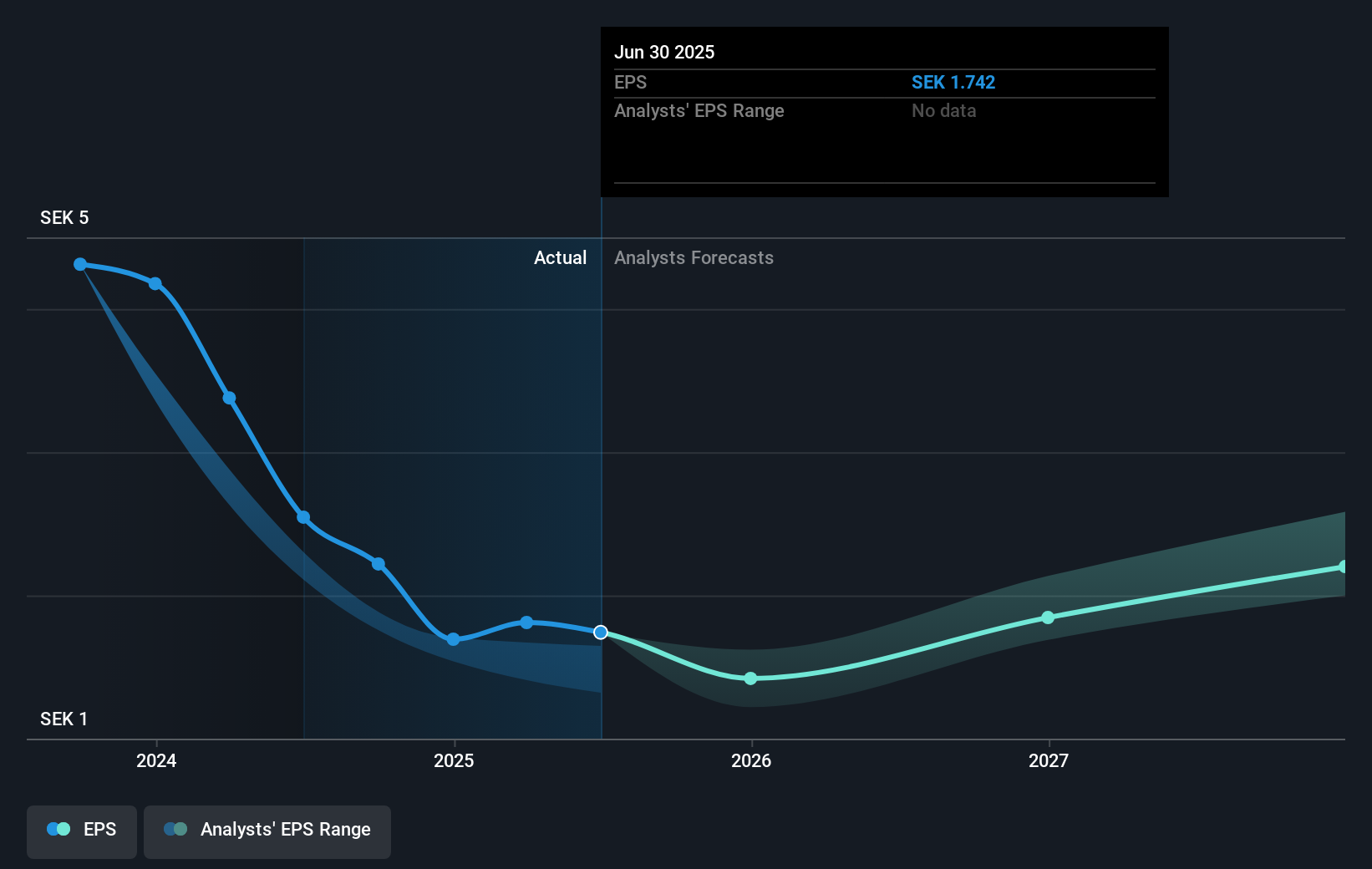The height and width of the screenshot is (869, 1372).
Task: Click the 2024 axis label
Action: (156, 761)
